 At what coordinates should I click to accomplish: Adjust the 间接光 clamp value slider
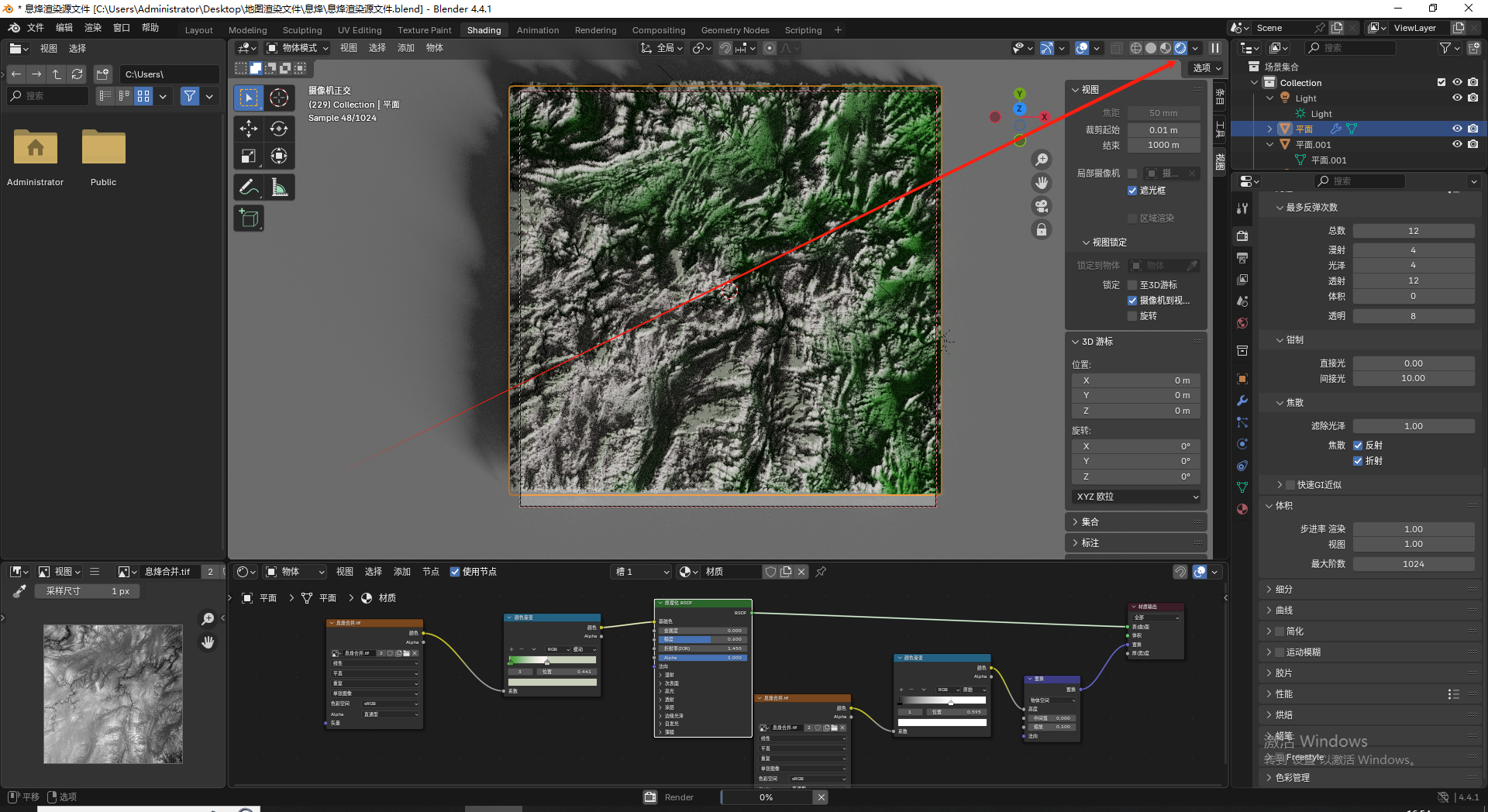[x=1413, y=379]
